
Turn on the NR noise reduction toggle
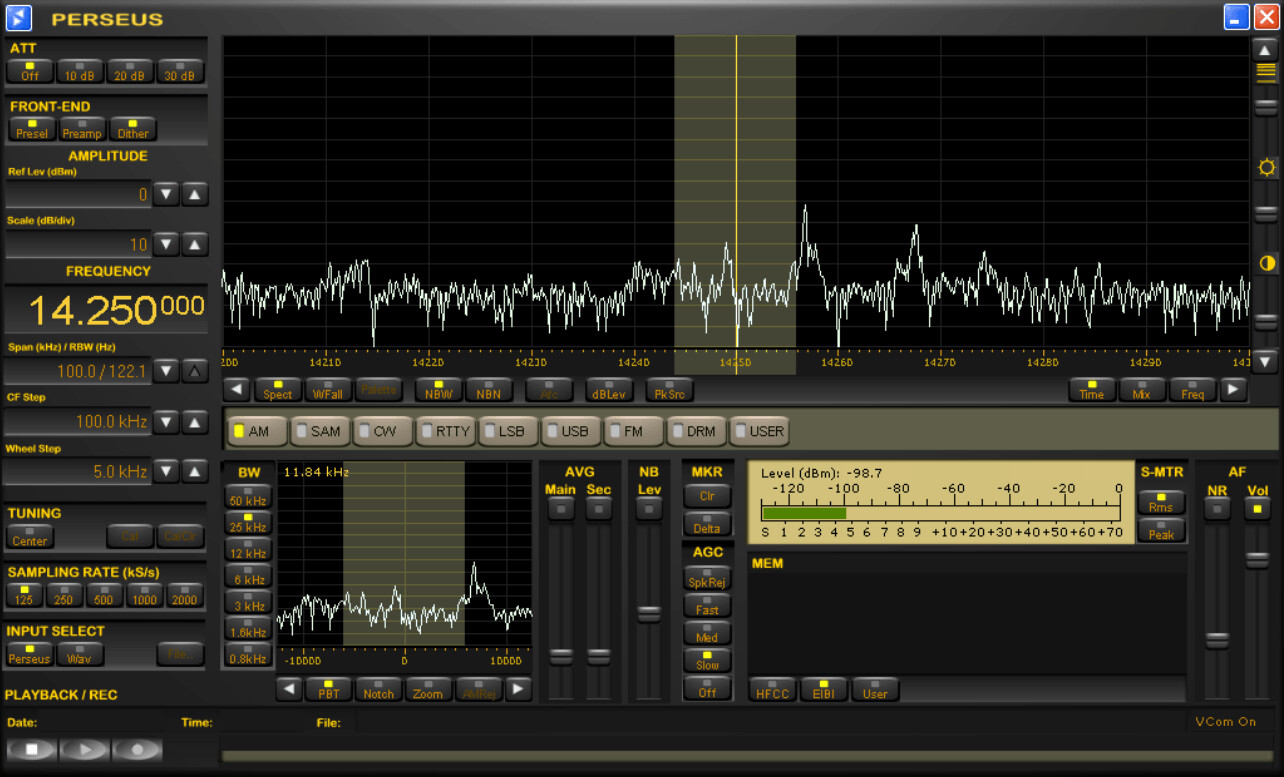[x=1216, y=509]
